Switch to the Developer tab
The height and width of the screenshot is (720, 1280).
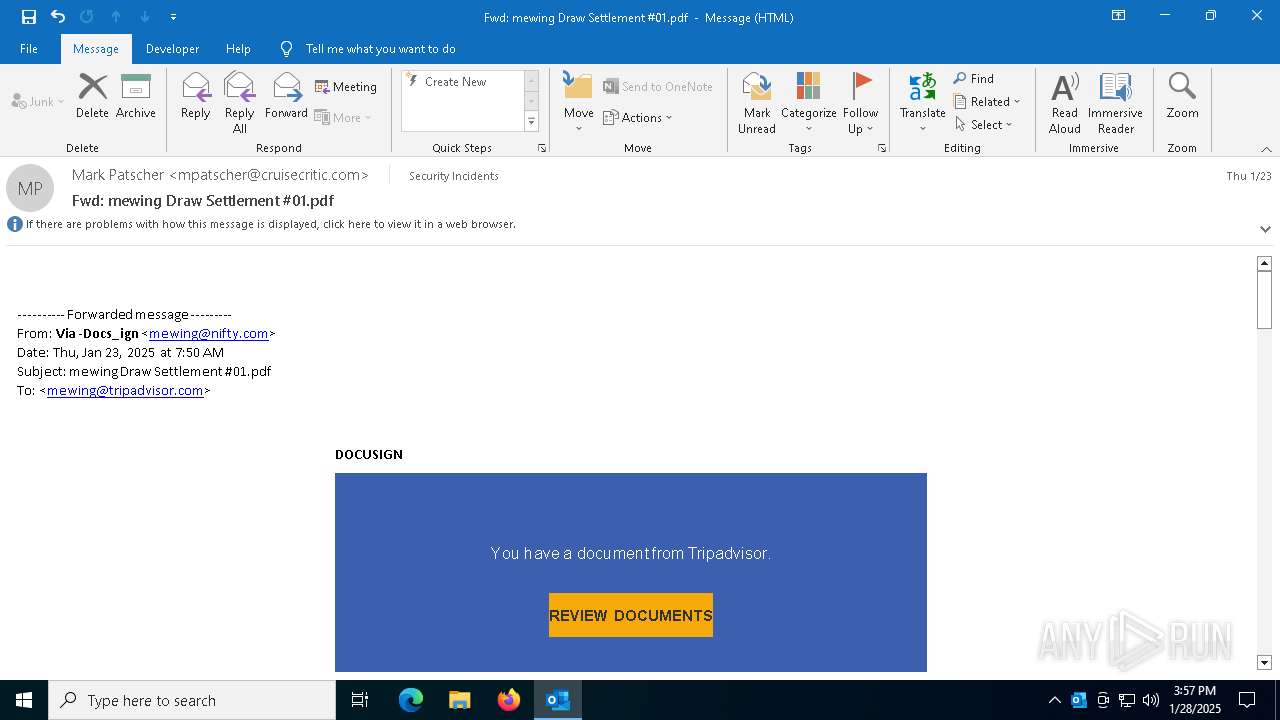(172, 48)
